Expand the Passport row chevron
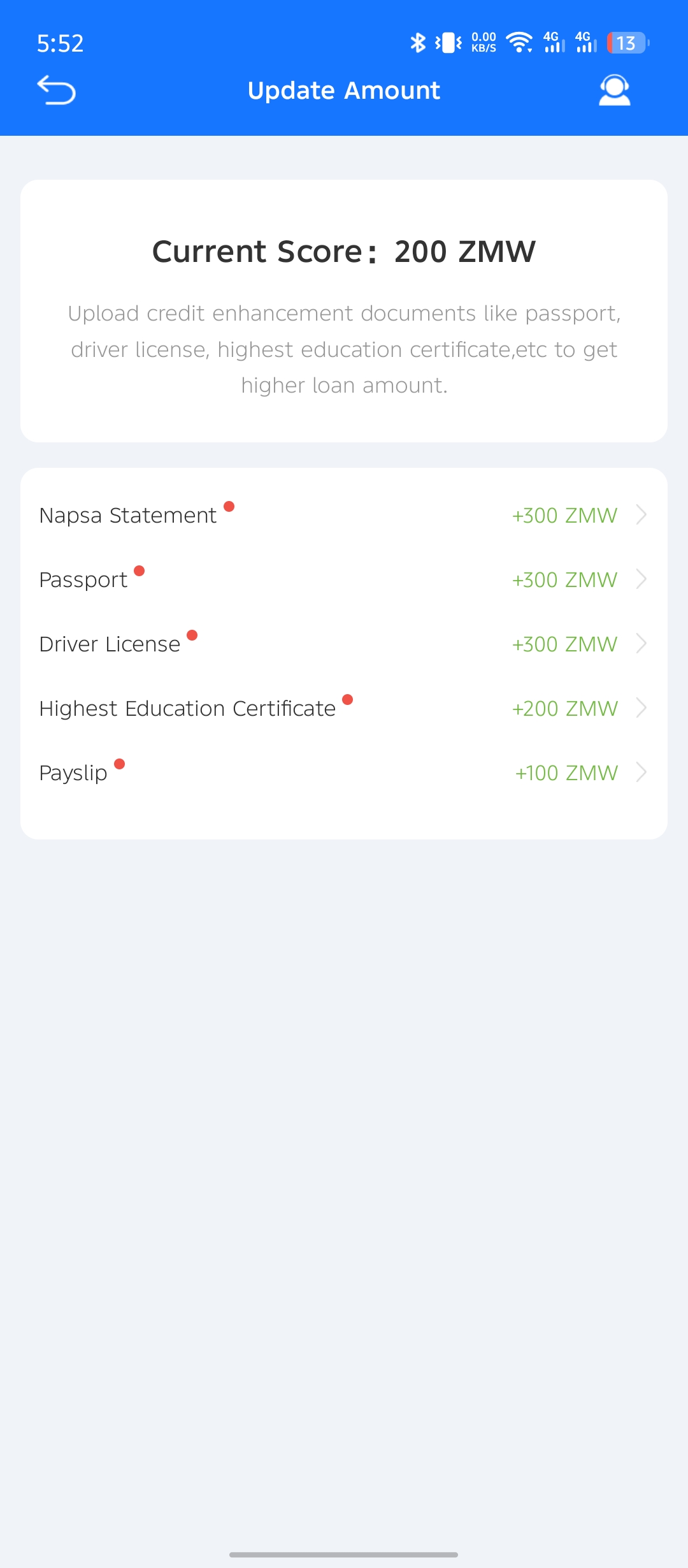Image resolution: width=688 pixels, height=1568 pixels. [641, 579]
